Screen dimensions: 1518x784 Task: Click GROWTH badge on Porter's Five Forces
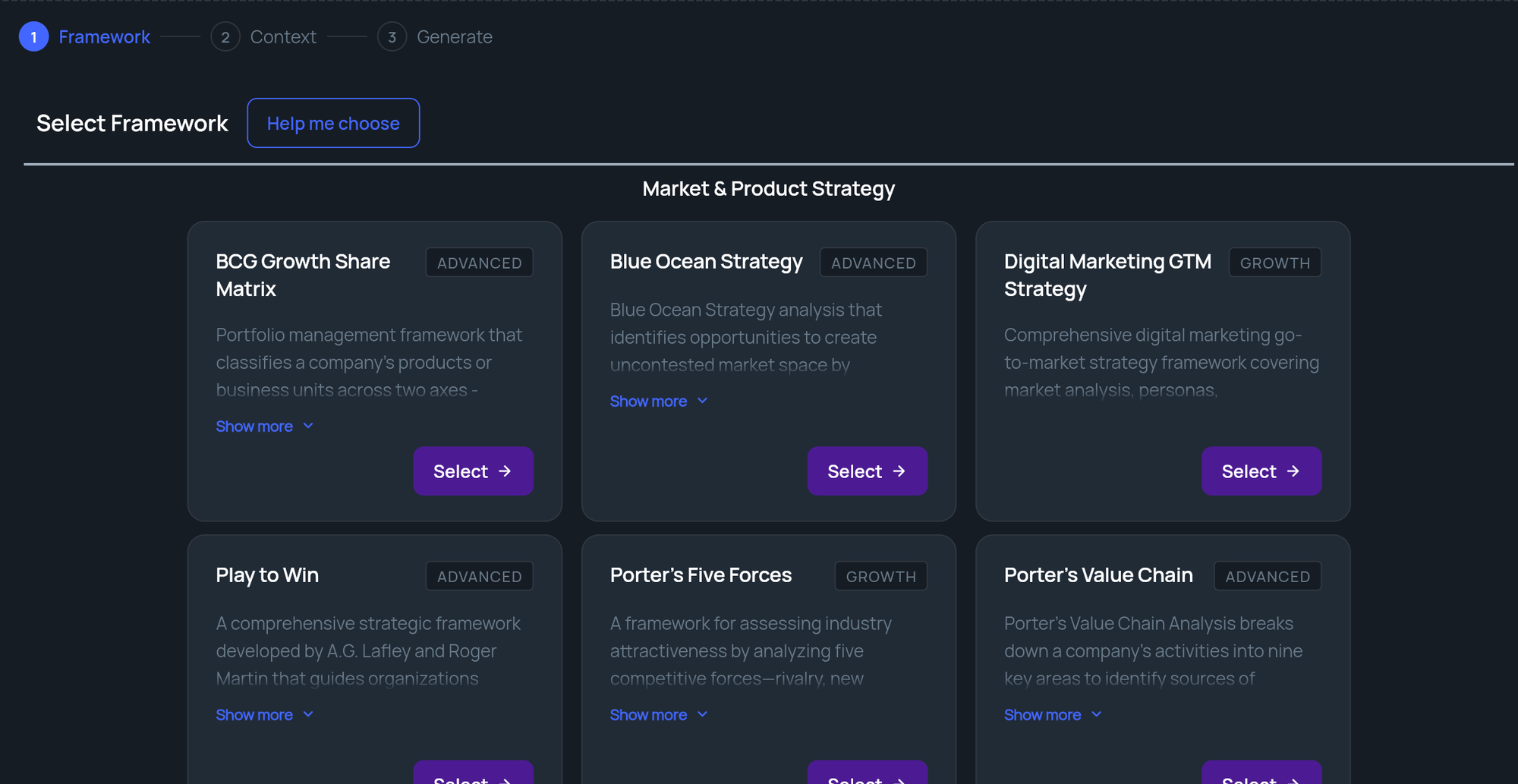(880, 576)
